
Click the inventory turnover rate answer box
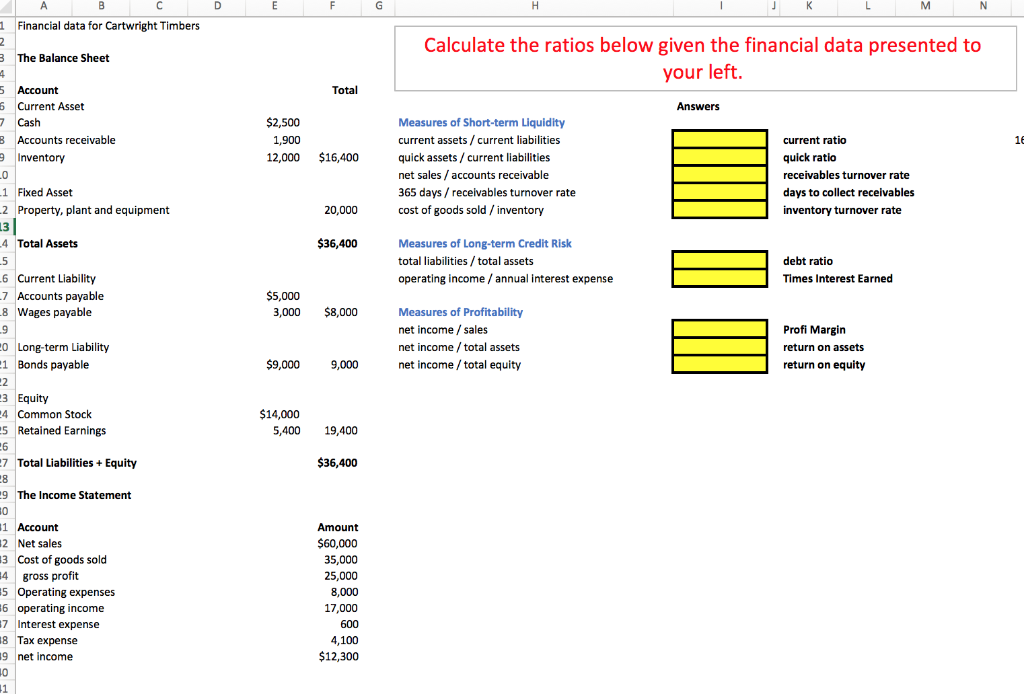pos(719,209)
